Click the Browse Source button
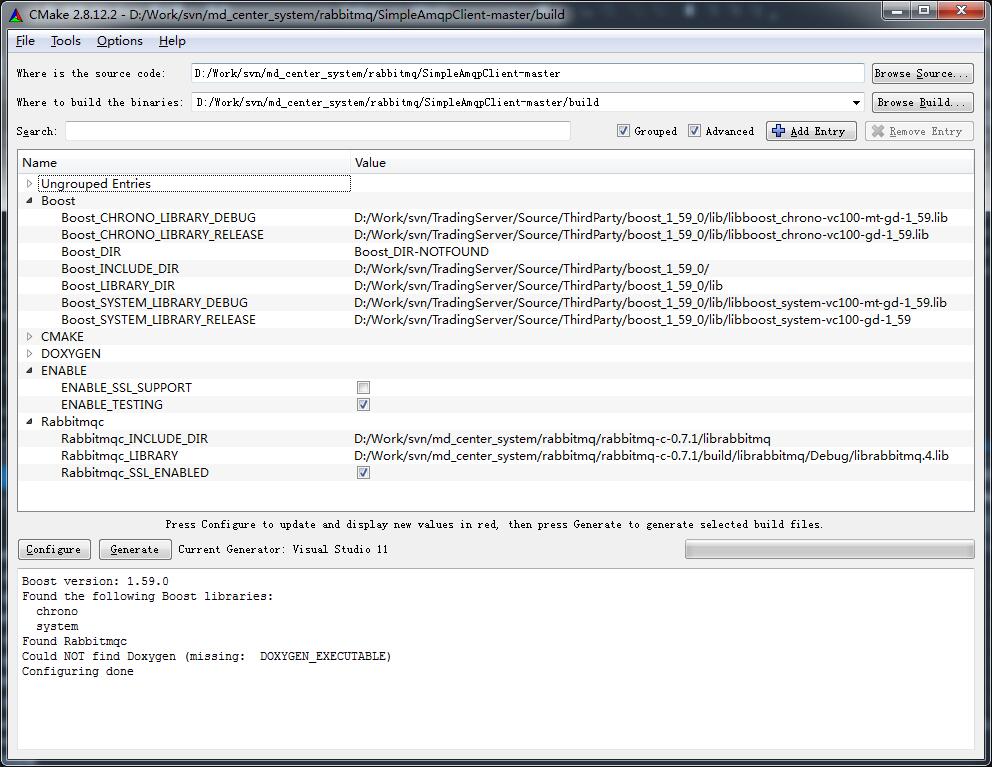Viewport: 992px width, 767px height. pos(922,73)
